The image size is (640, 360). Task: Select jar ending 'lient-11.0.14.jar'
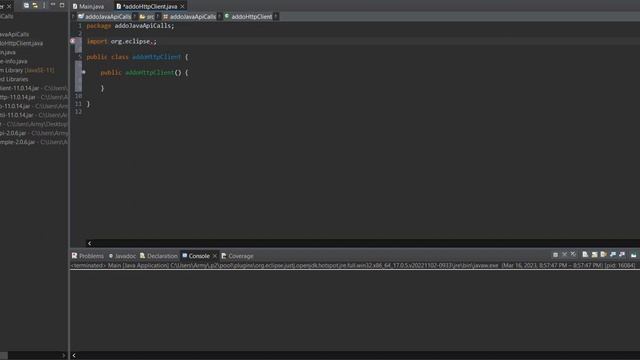pos(34,88)
